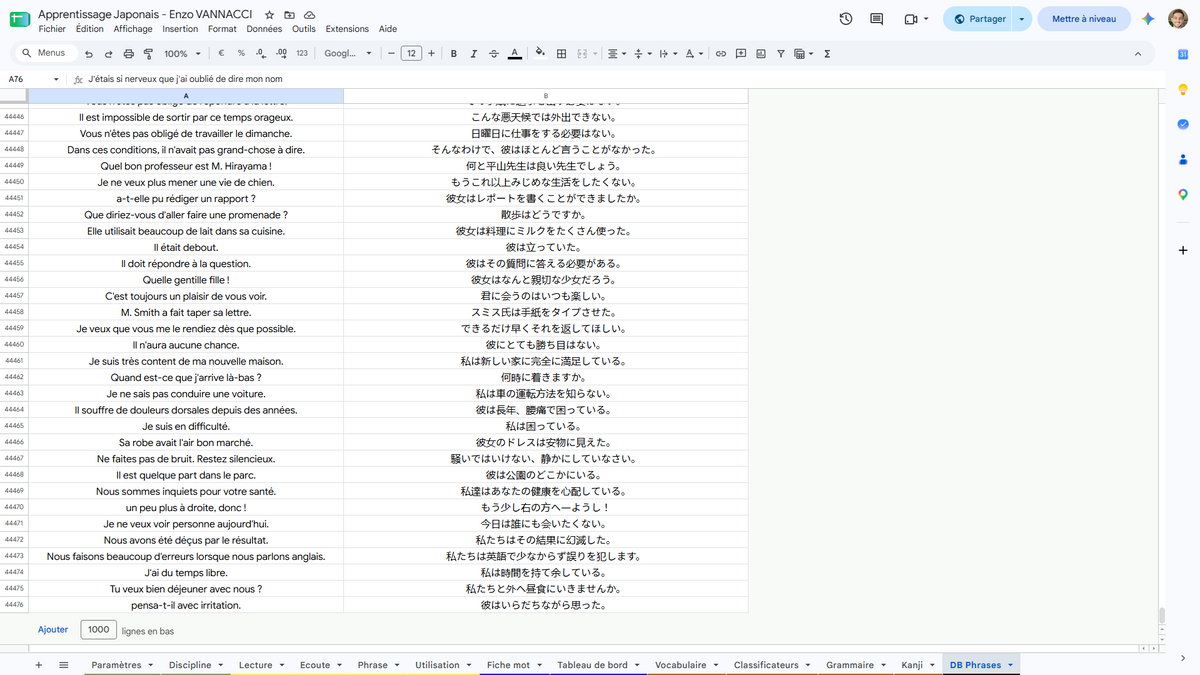
Task: Click the insert chart icon
Action: [761, 54]
